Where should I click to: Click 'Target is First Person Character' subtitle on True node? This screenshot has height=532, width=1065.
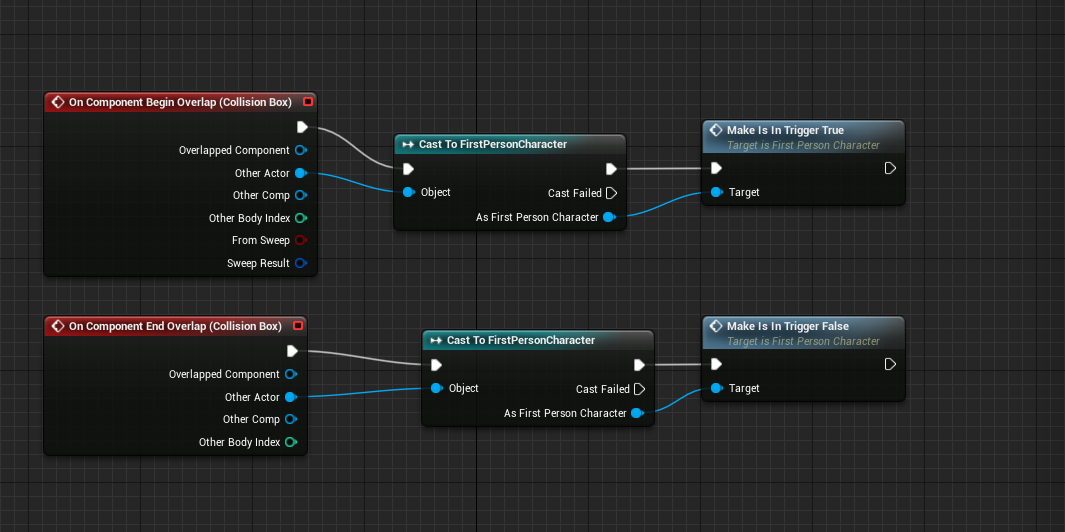click(804, 145)
